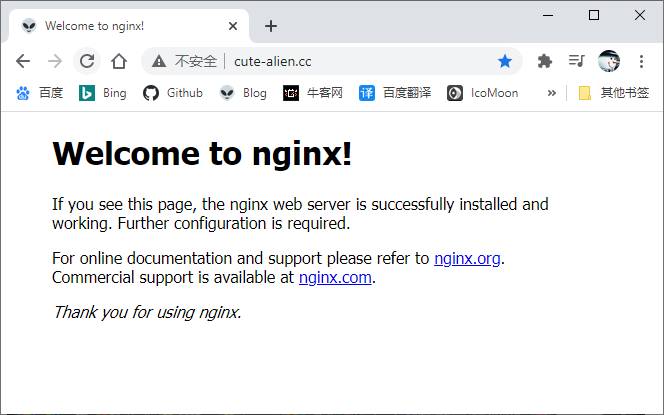The height and width of the screenshot is (415, 664).
Task: Click the forward navigation arrow
Action: coord(55,61)
